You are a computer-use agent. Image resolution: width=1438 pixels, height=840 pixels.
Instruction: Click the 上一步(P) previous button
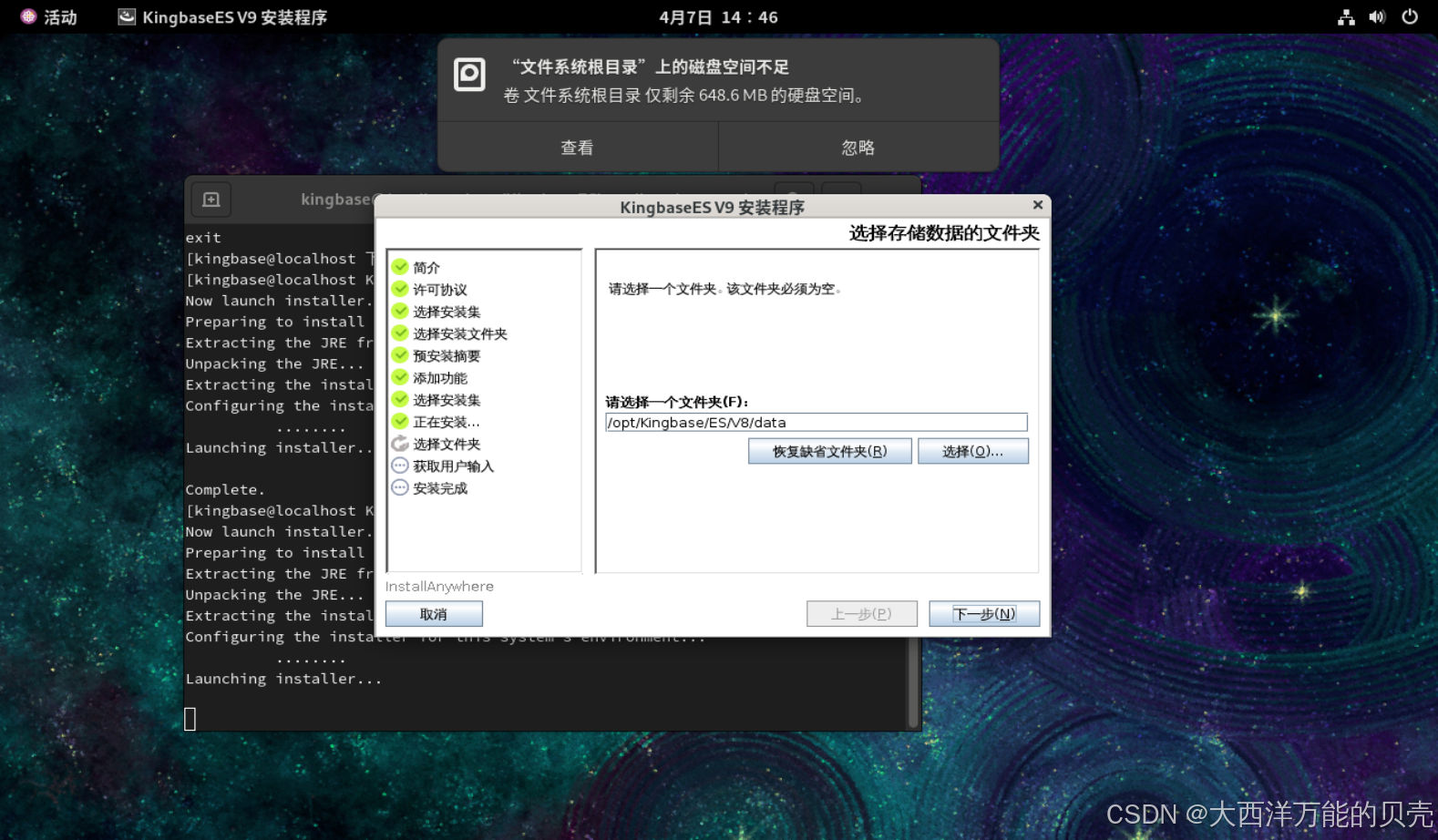point(861,614)
